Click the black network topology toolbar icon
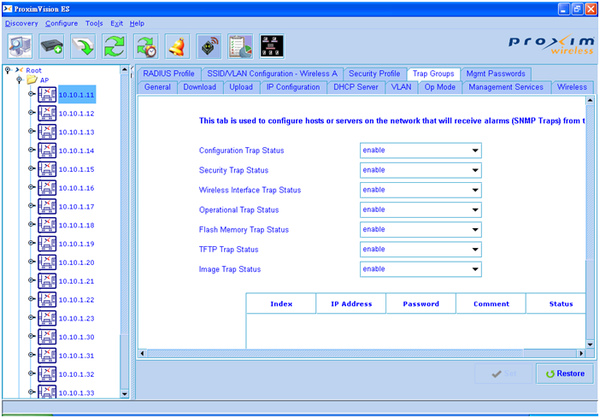Screen dimensions: 600x418 (272, 46)
